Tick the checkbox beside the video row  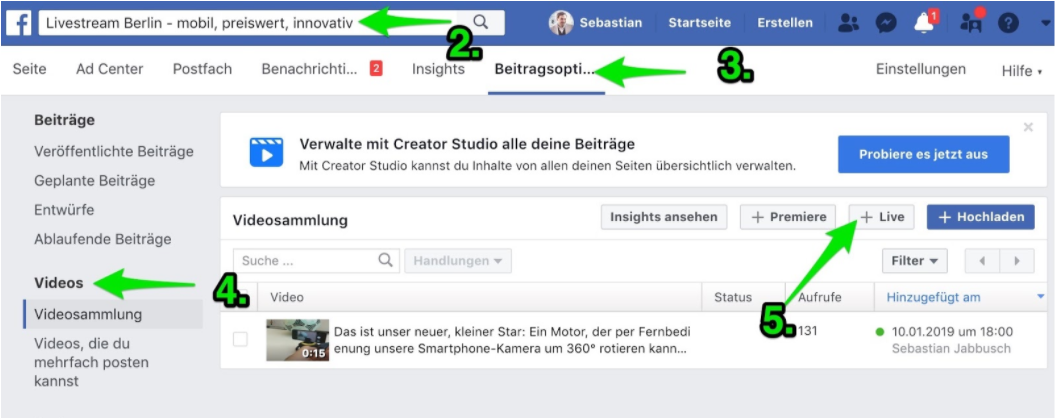240,339
